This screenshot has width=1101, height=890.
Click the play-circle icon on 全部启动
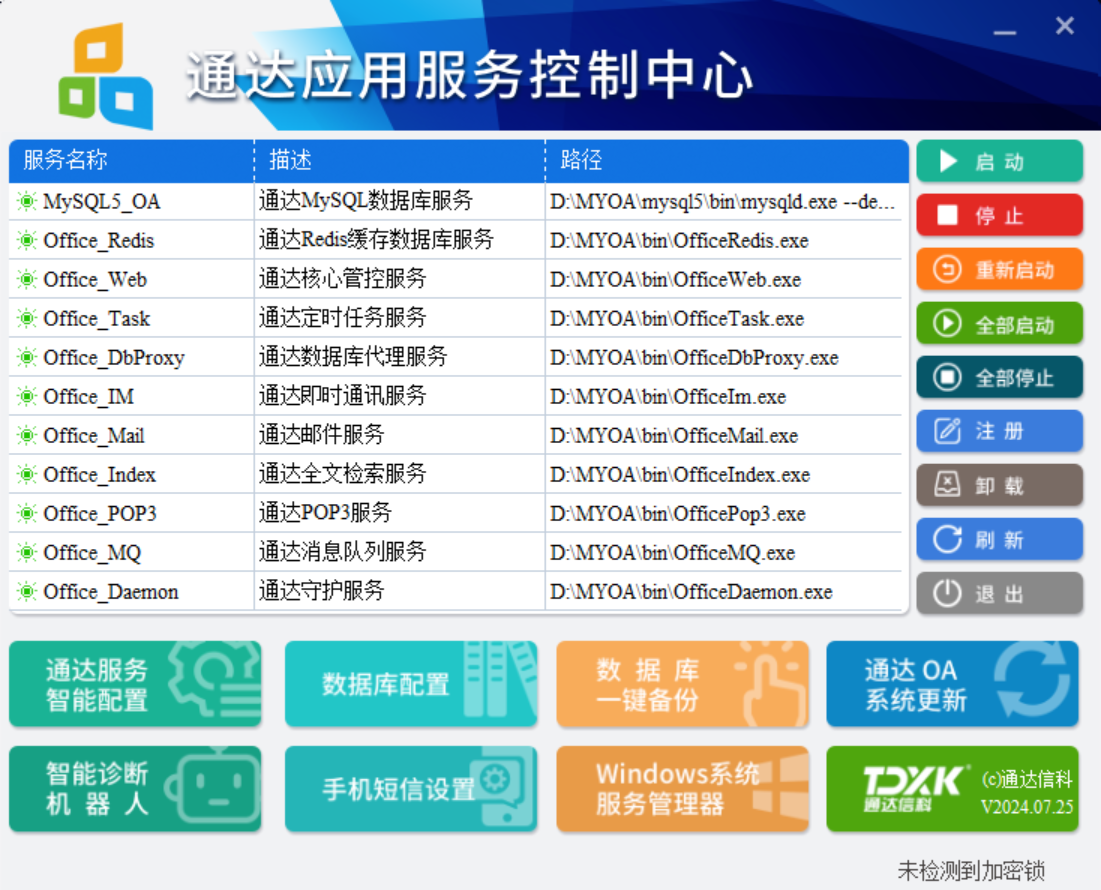pos(947,324)
